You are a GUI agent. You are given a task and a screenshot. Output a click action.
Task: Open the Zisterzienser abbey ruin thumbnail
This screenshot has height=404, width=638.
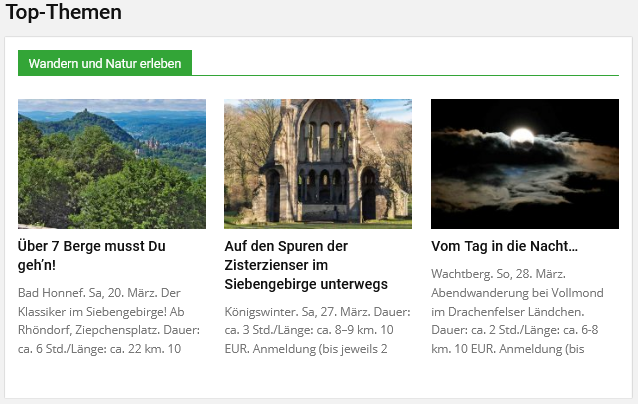tap(318, 164)
